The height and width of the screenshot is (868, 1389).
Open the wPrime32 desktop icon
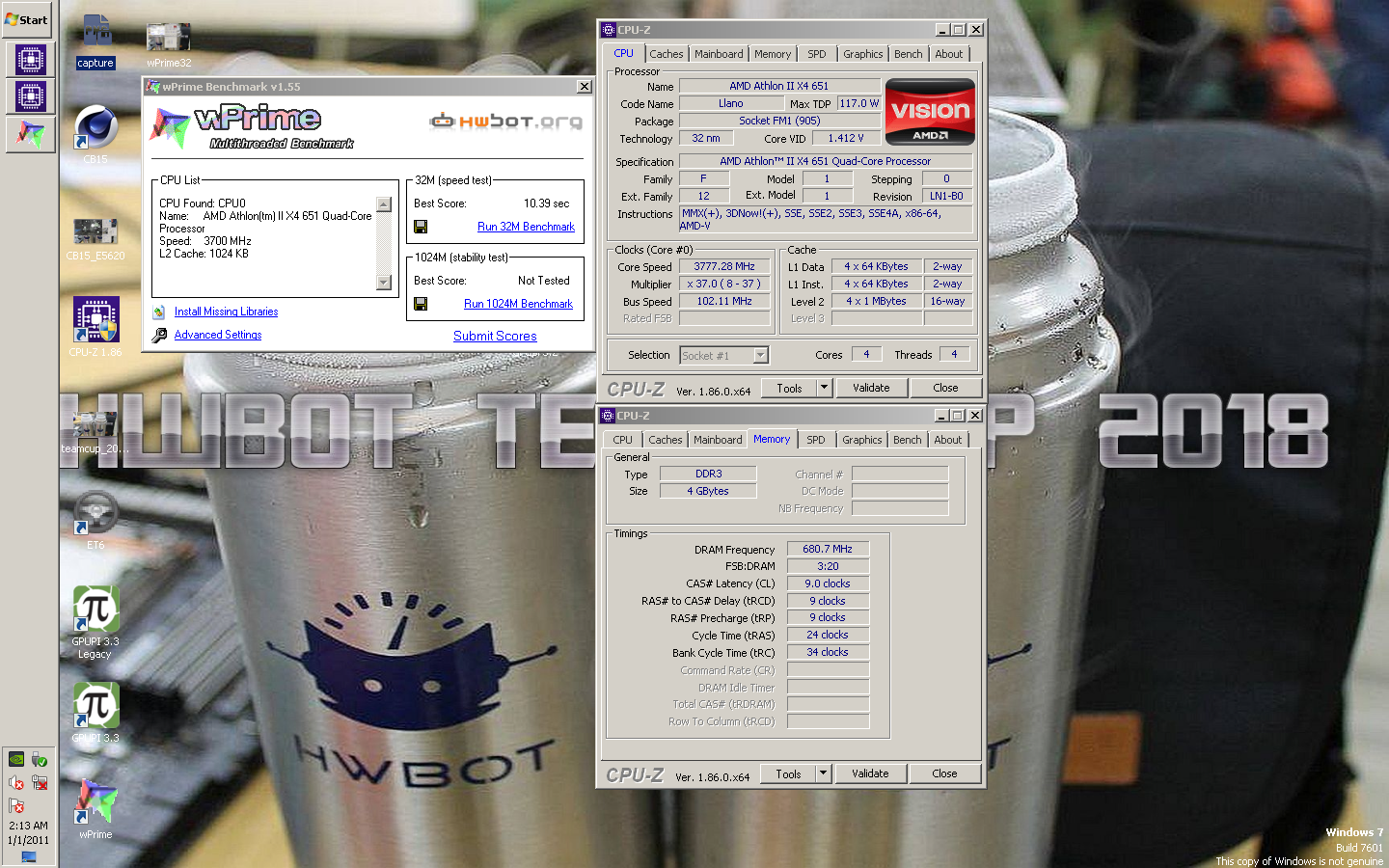pos(169,45)
